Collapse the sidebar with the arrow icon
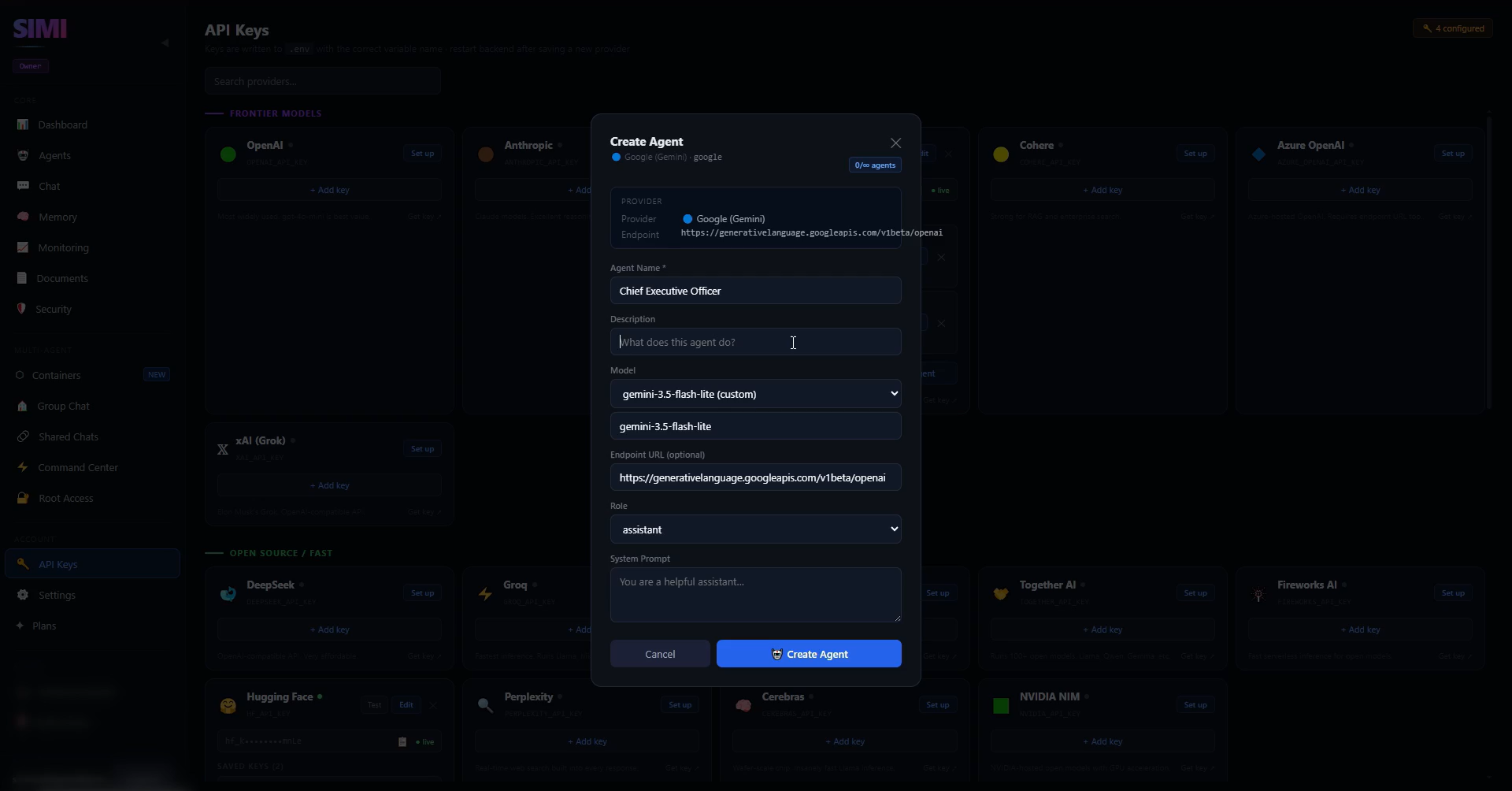The height and width of the screenshot is (791, 1512). [x=165, y=43]
